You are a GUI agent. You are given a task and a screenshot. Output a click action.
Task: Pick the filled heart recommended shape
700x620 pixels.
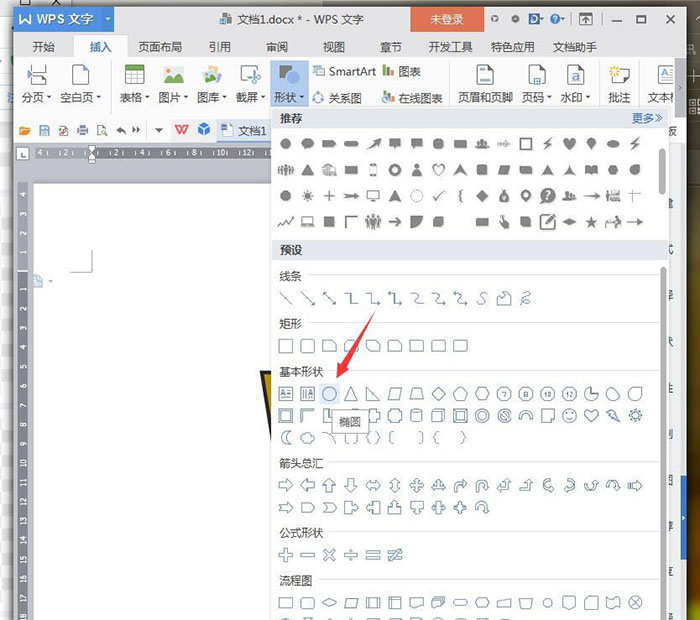pos(569,144)
